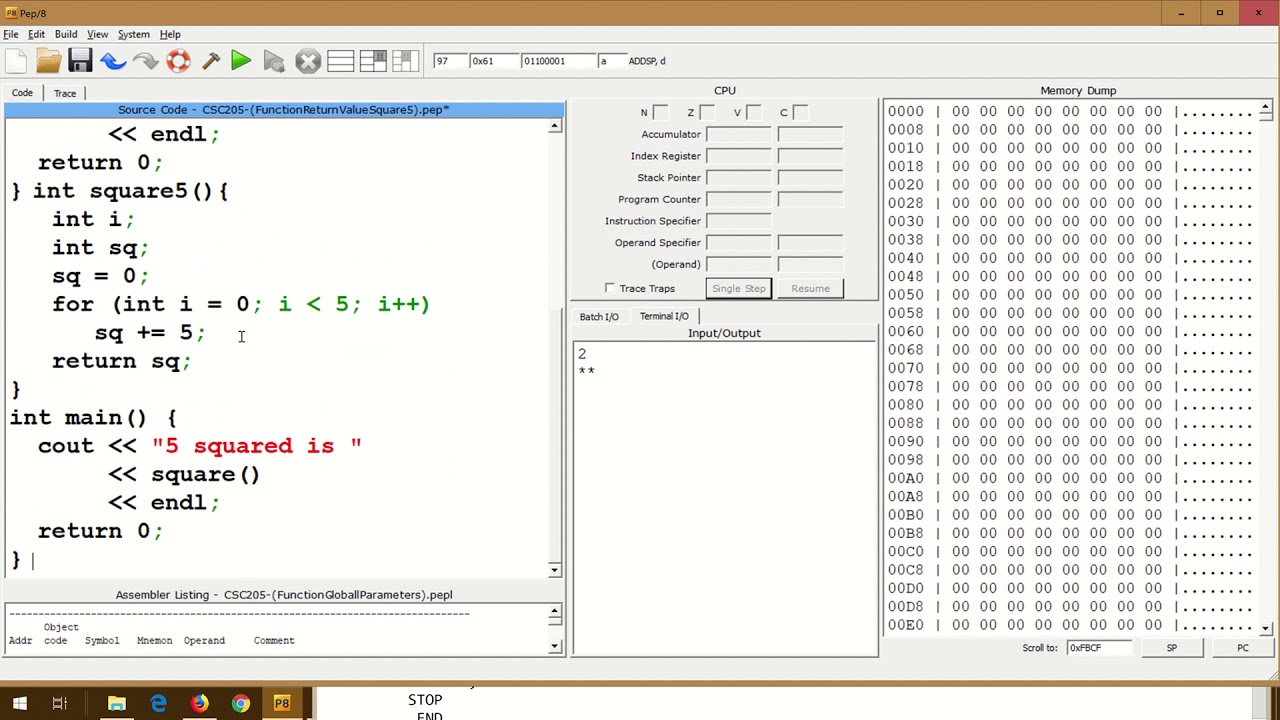This screenshot has height=720, width=1280.
Task: Click the SP memory scroll button
Action: (x=1171, y=648)
